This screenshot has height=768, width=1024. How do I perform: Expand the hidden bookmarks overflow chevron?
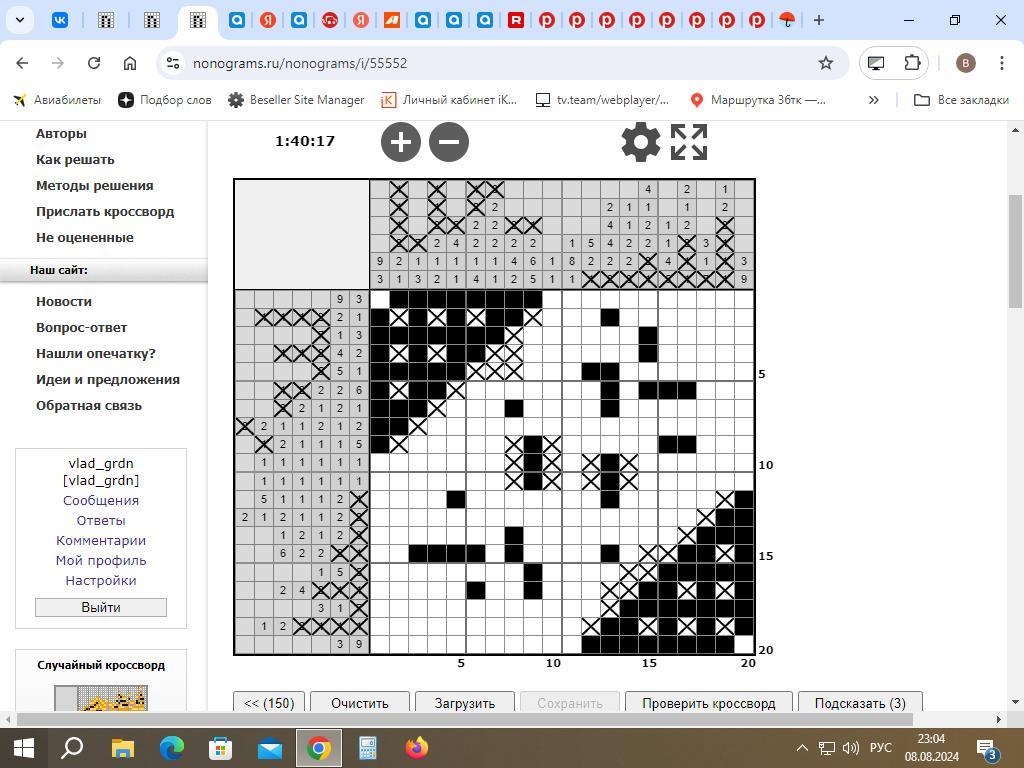pos(873,100)
